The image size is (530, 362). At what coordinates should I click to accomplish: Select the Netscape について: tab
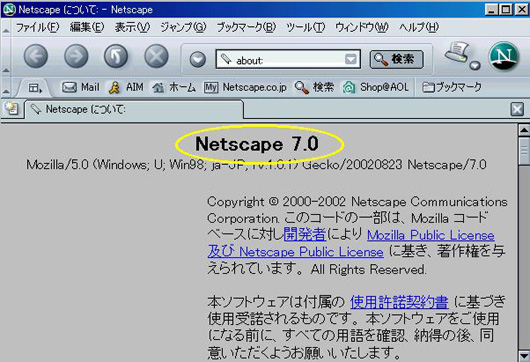point(134,110)
